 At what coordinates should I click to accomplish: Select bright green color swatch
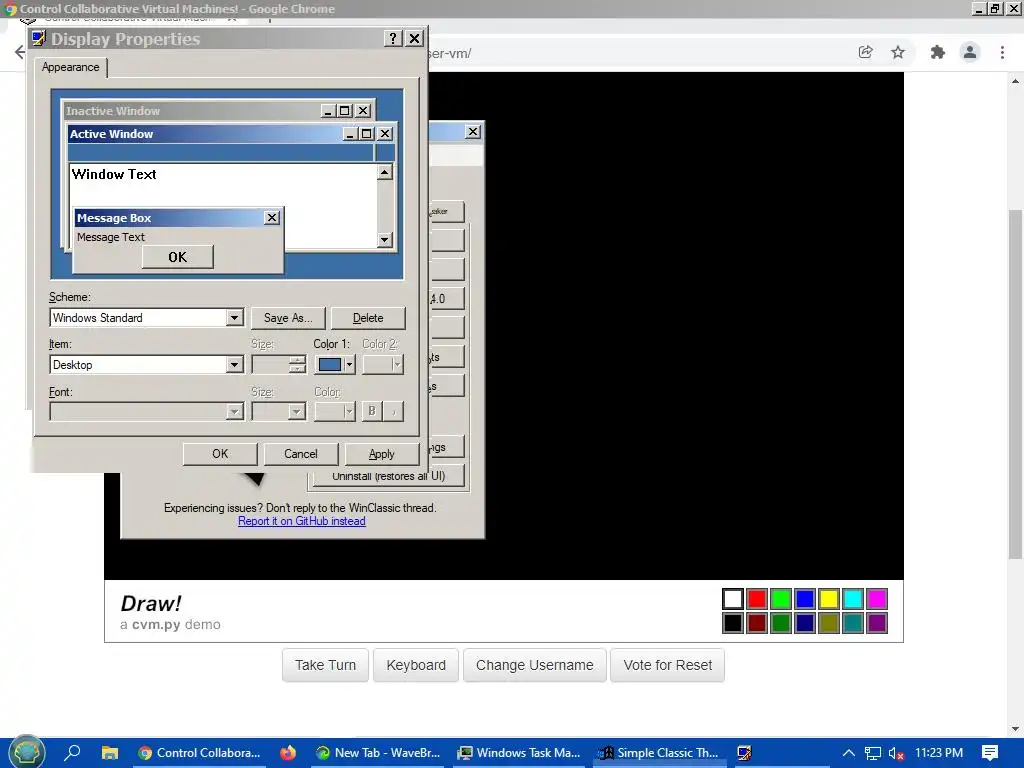point(780,598)
